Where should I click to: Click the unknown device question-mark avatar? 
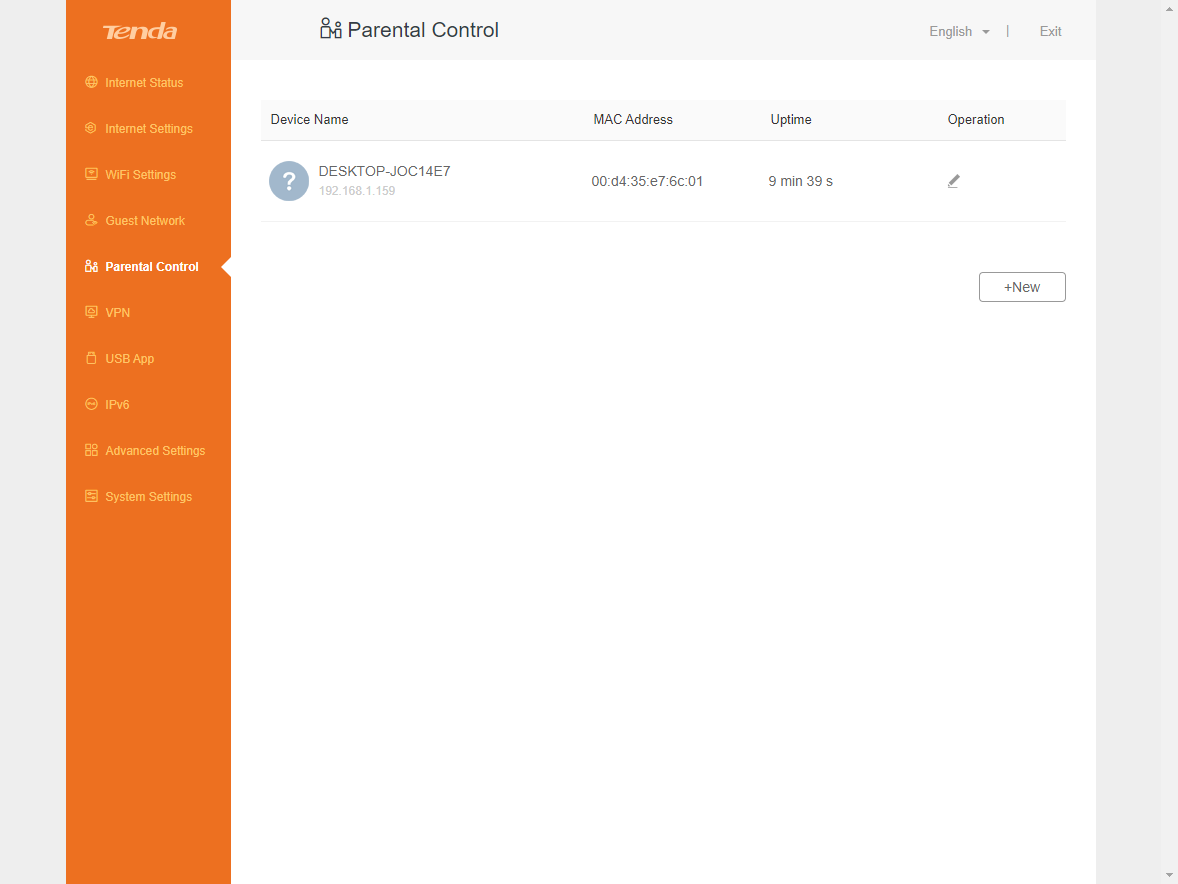[288, 181]
